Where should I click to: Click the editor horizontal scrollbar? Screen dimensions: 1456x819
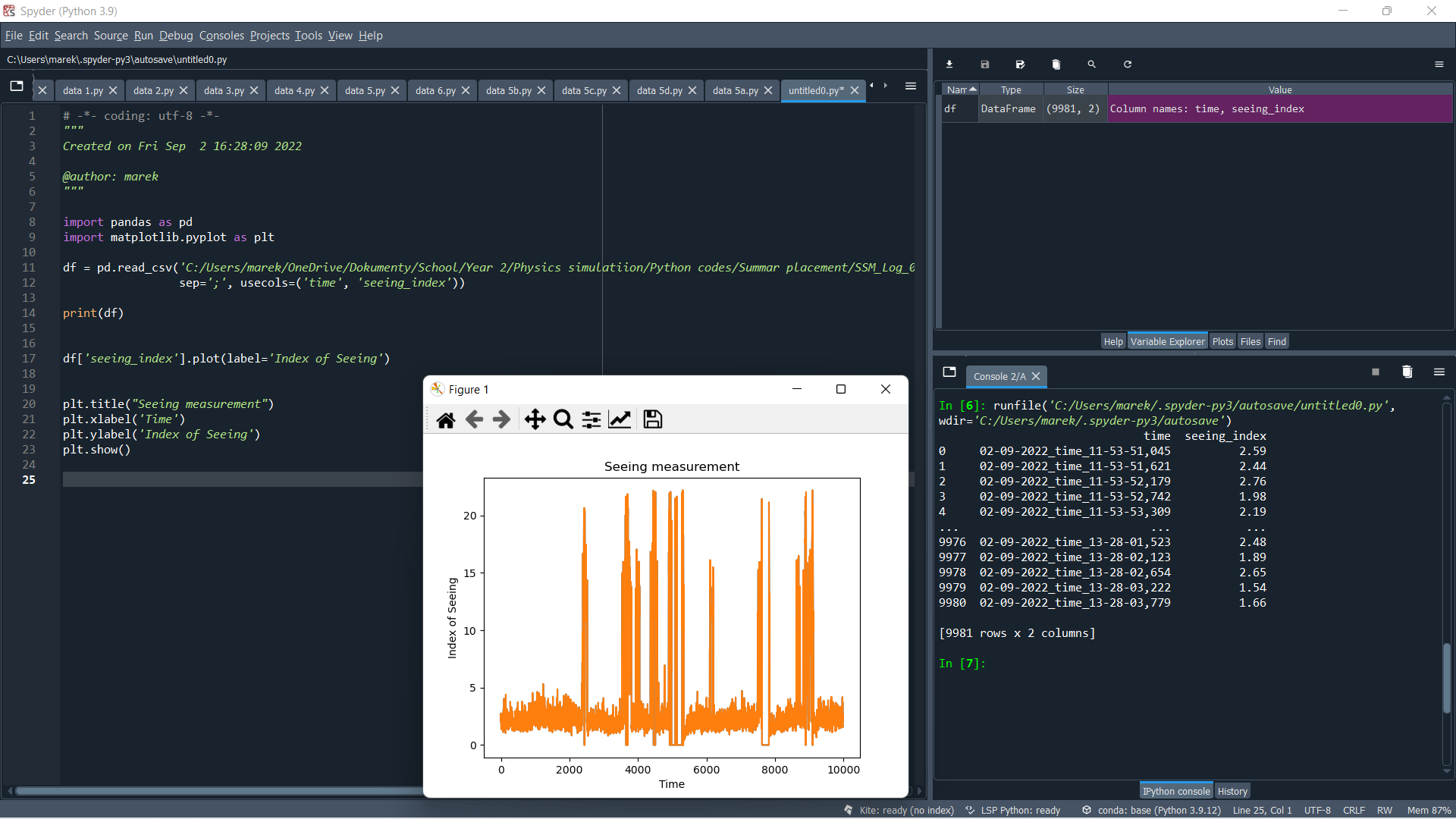220,792
